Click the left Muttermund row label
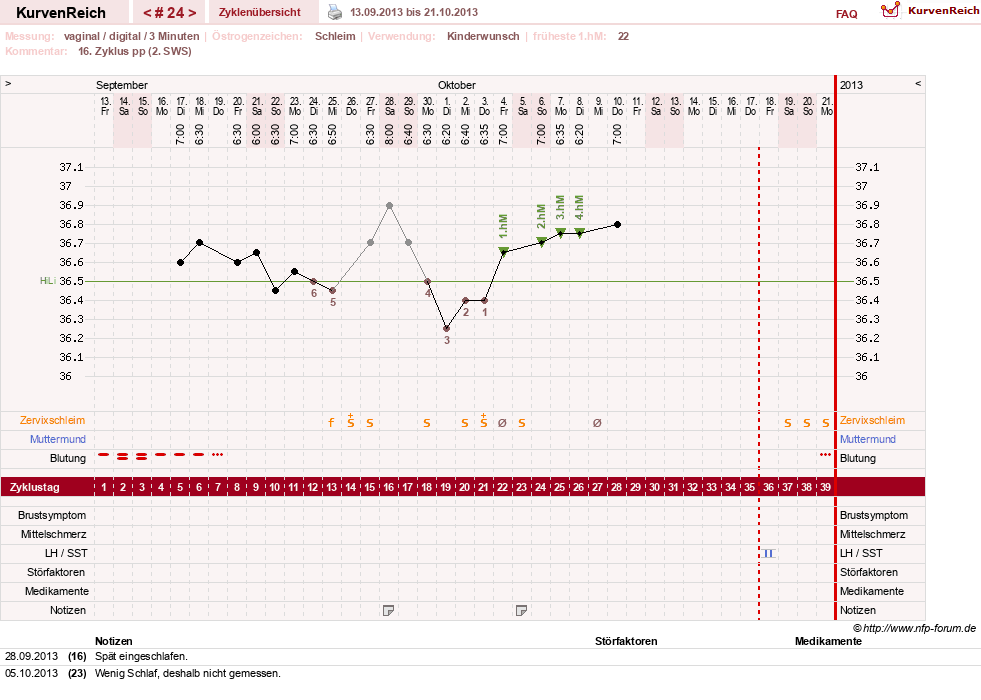The height and width of the screenshot is (700, 981). pos(58,439)
